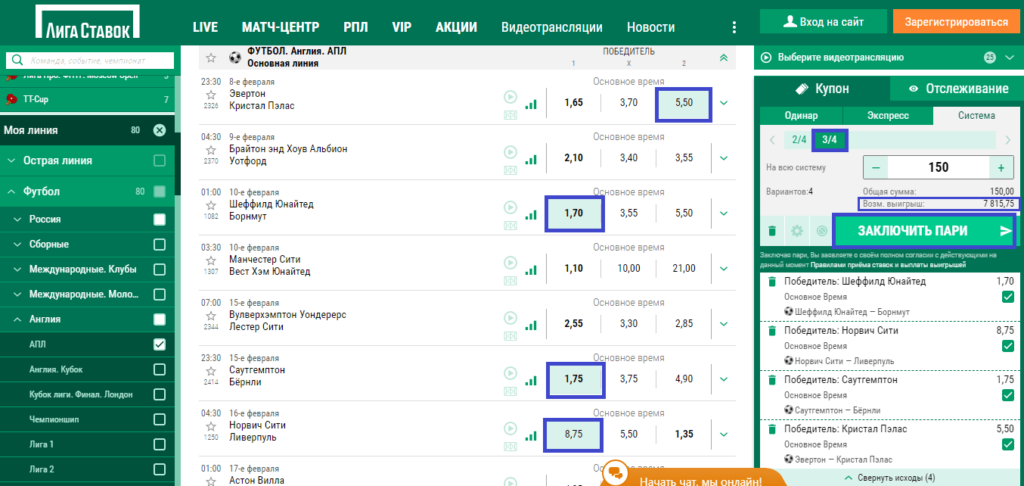Delete the Шеффилд Юнайтед bet from coupon
Screen dimensions: 1024x486
772,282
